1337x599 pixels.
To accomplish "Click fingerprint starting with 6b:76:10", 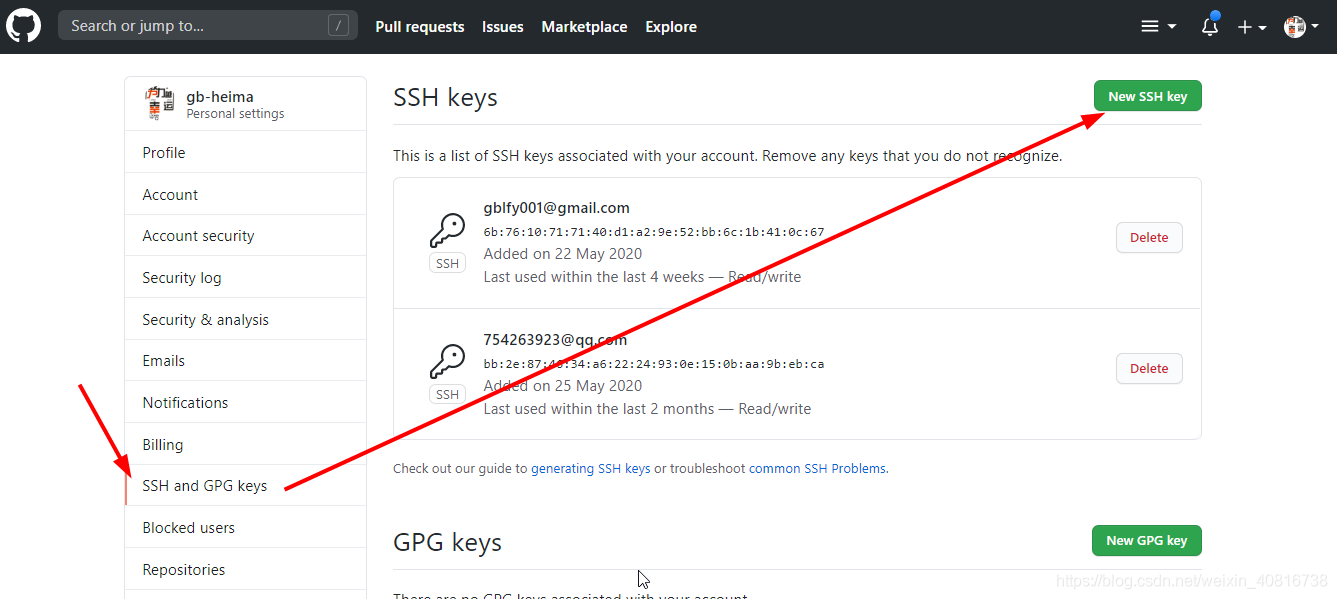I will coord(654,232).
